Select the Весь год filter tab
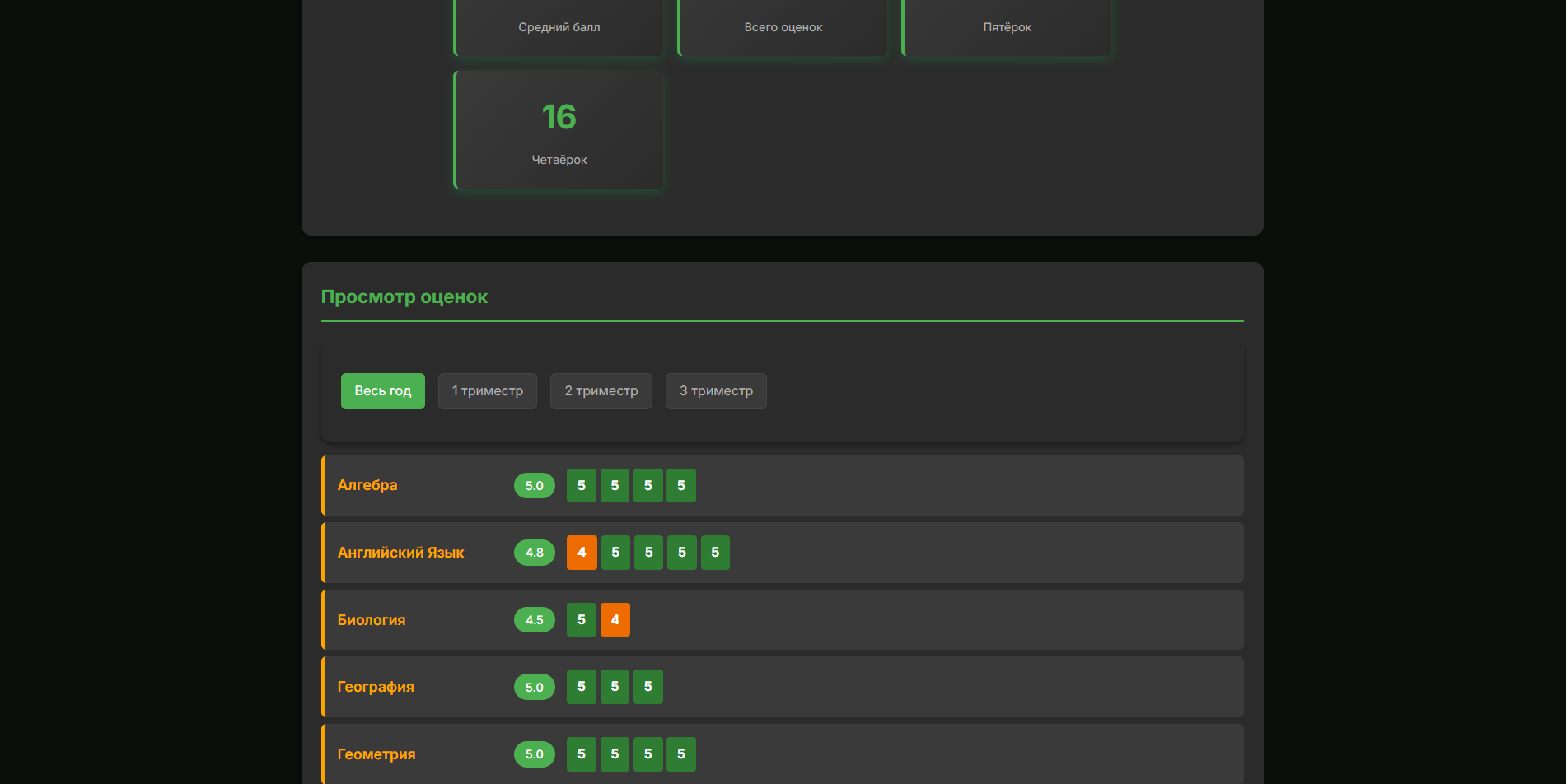 point(383,391)
